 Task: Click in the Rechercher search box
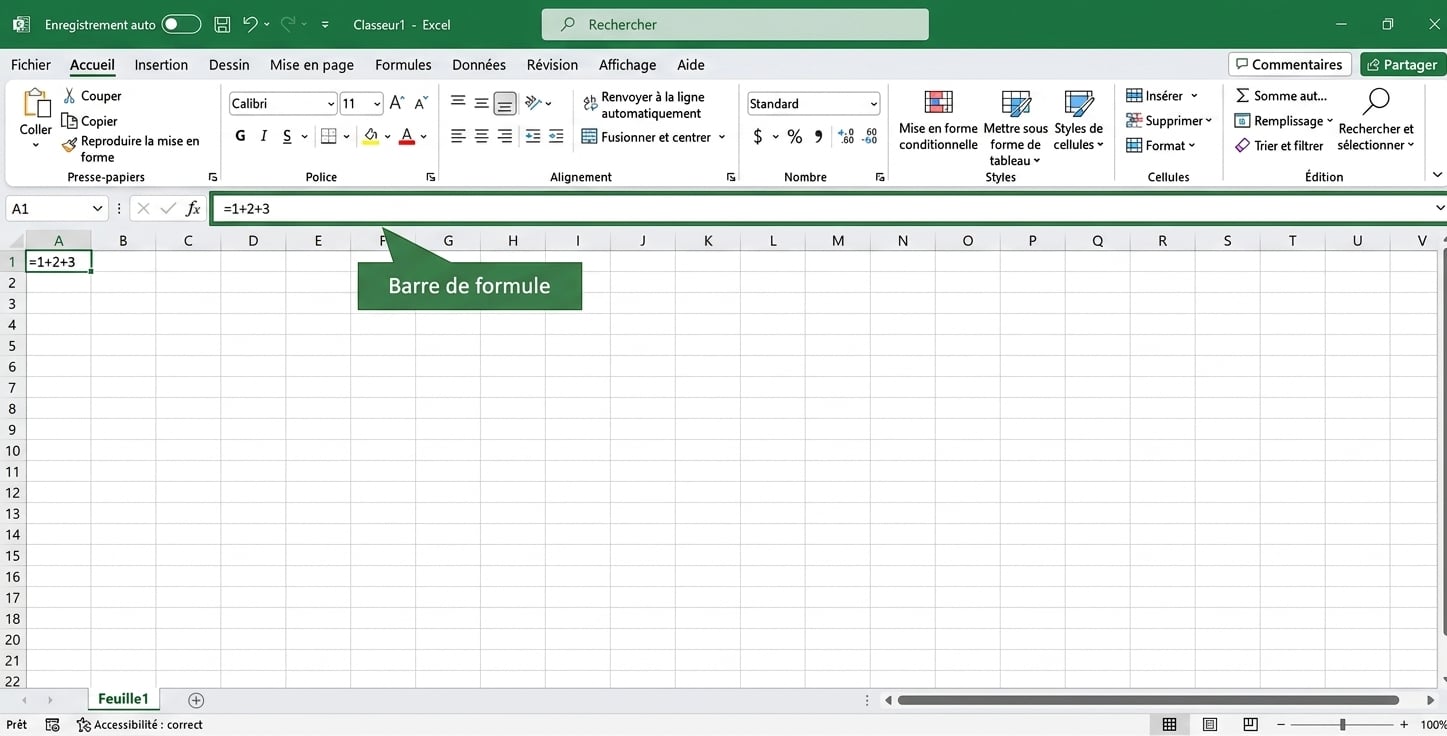(x=735, y=25)
